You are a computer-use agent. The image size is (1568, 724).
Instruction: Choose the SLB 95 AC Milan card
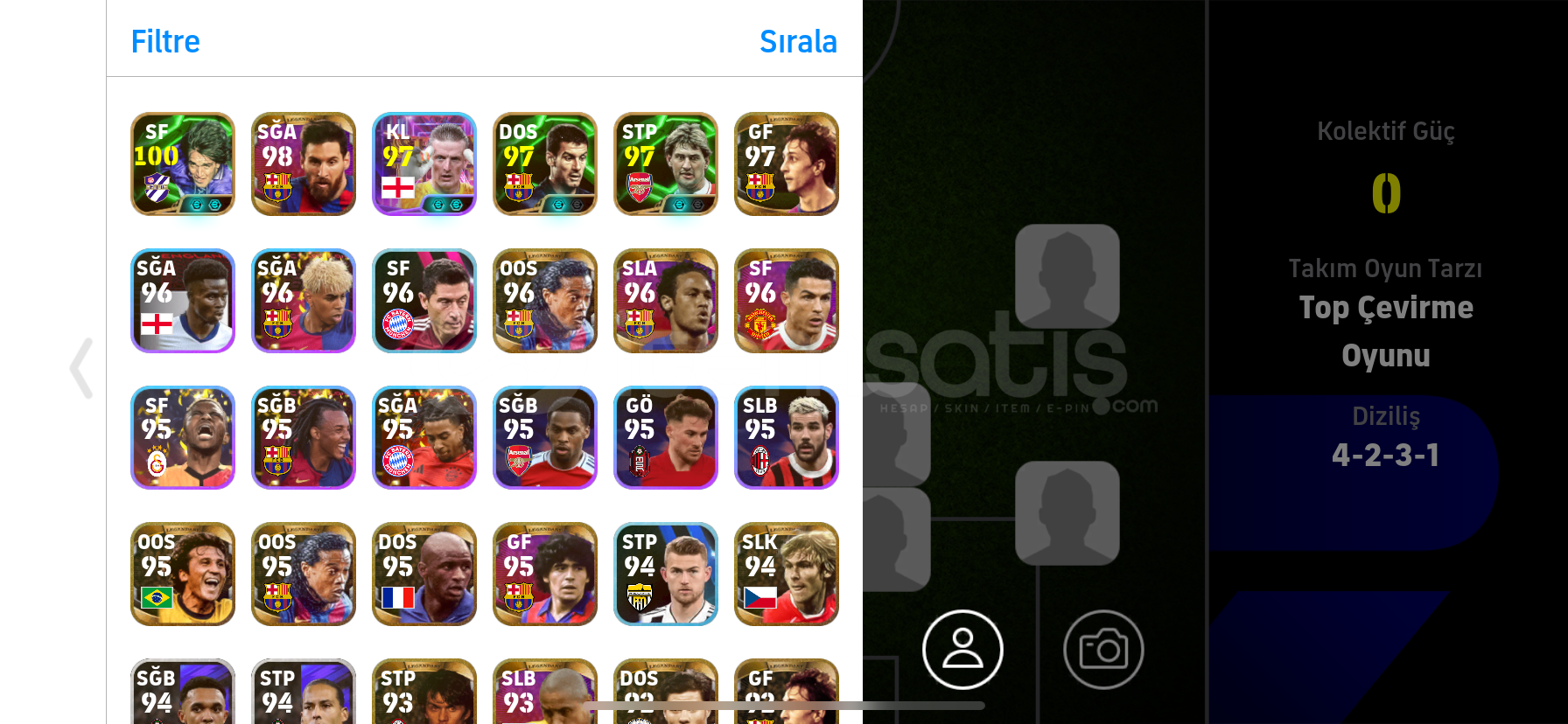[787, 437]
